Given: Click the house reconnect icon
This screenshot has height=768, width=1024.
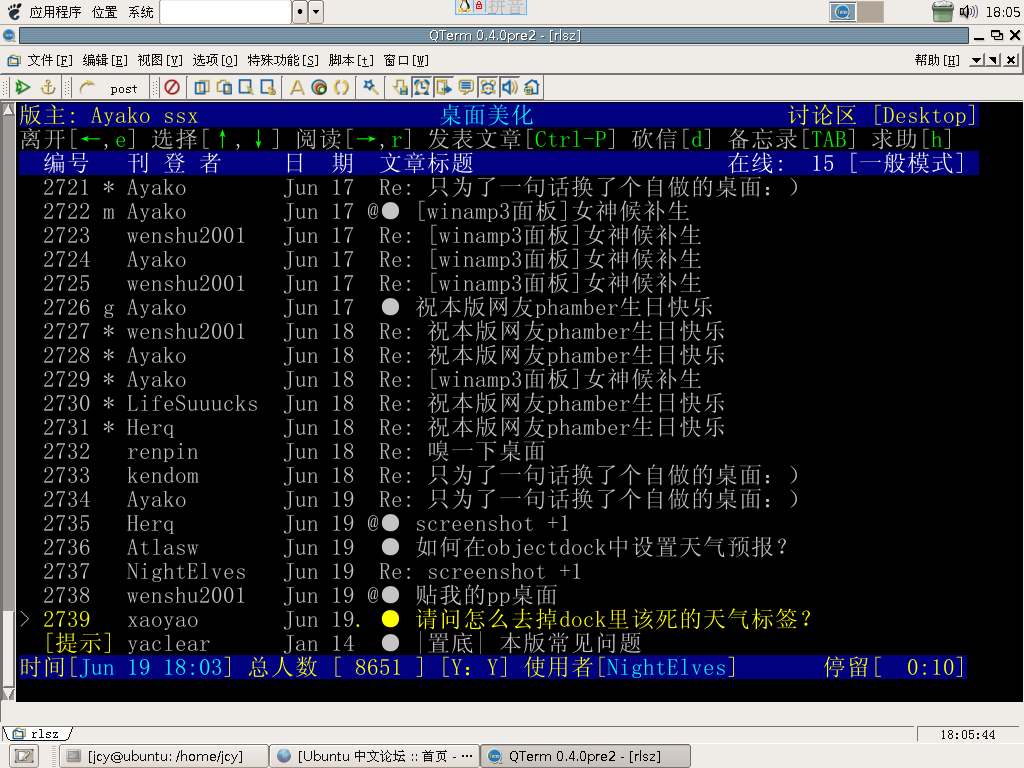Looking at the screenshot, I should 532,87.
